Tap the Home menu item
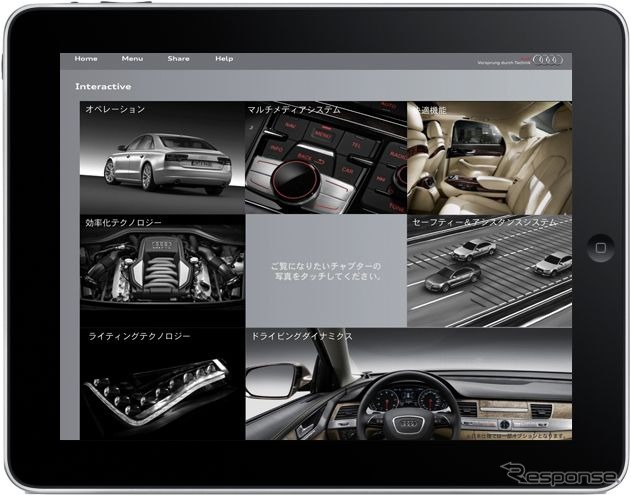The width and height of the screenshot is (631, 496). pos(86,59)
